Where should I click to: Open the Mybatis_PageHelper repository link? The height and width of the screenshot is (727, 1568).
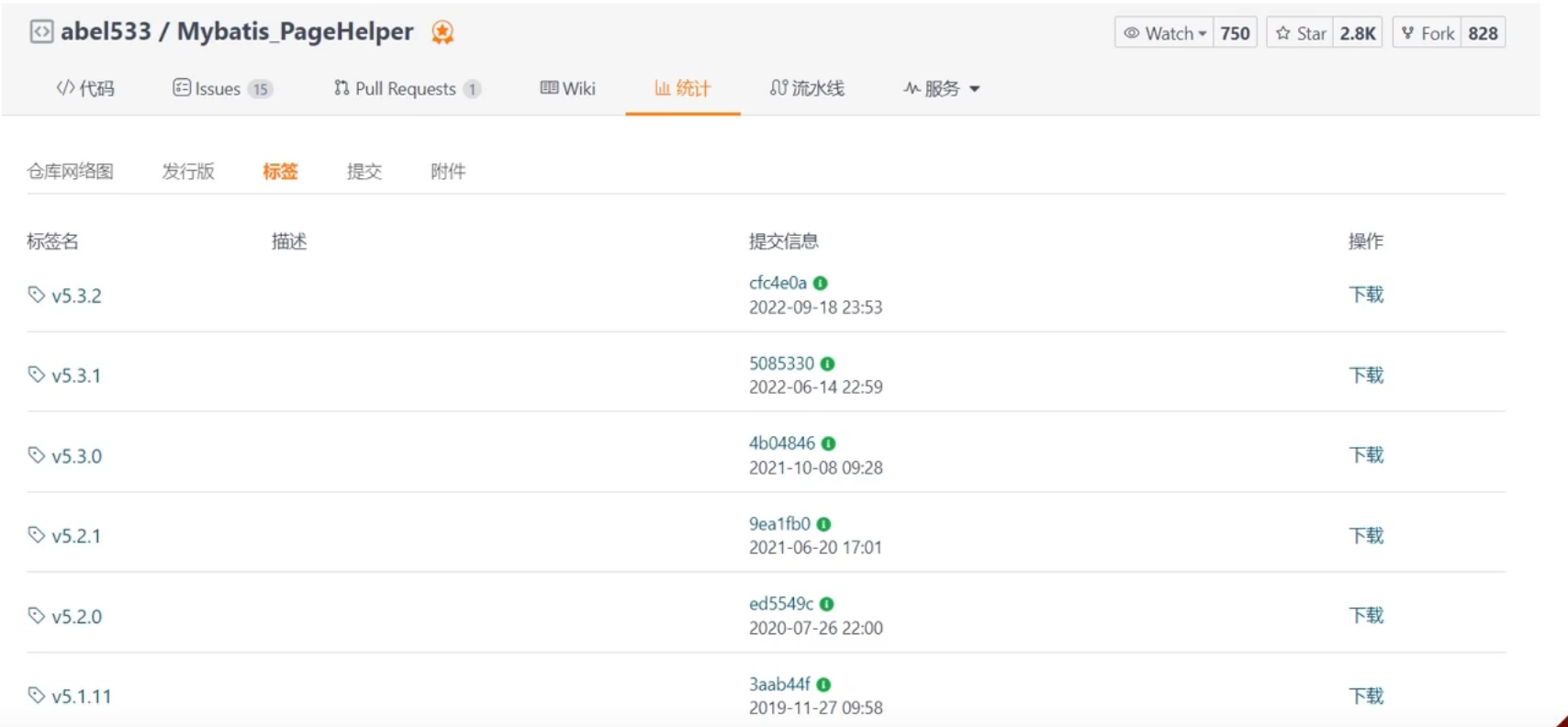(x=295, y=32)
